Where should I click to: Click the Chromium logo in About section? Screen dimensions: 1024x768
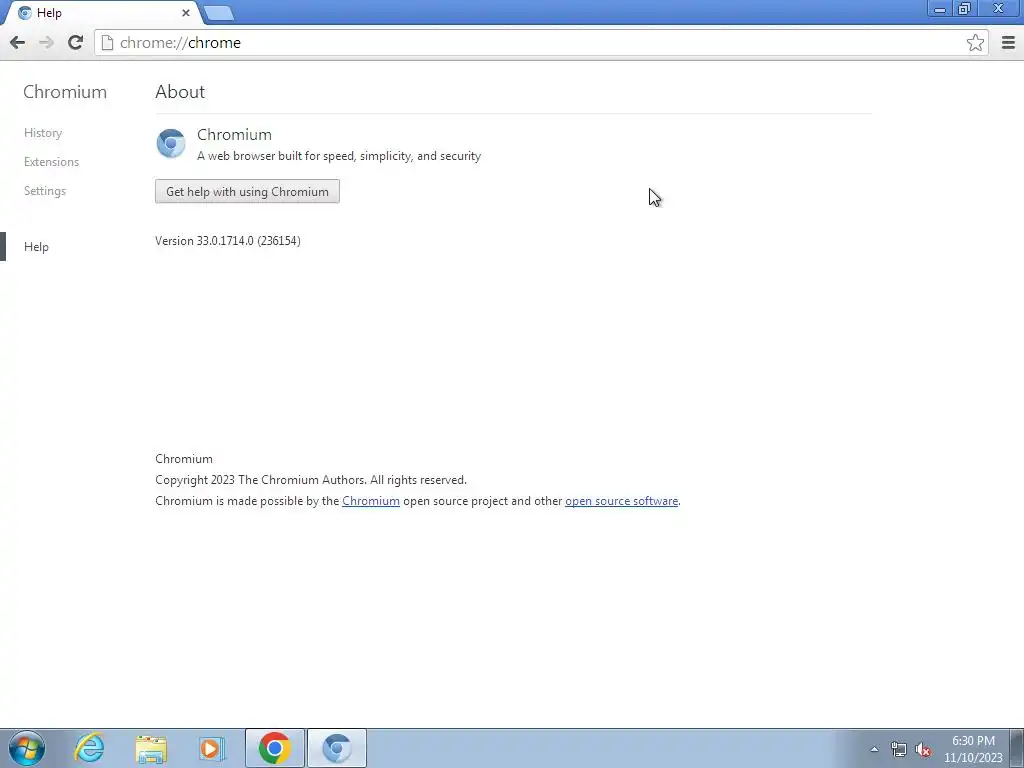tap(171, 144)
